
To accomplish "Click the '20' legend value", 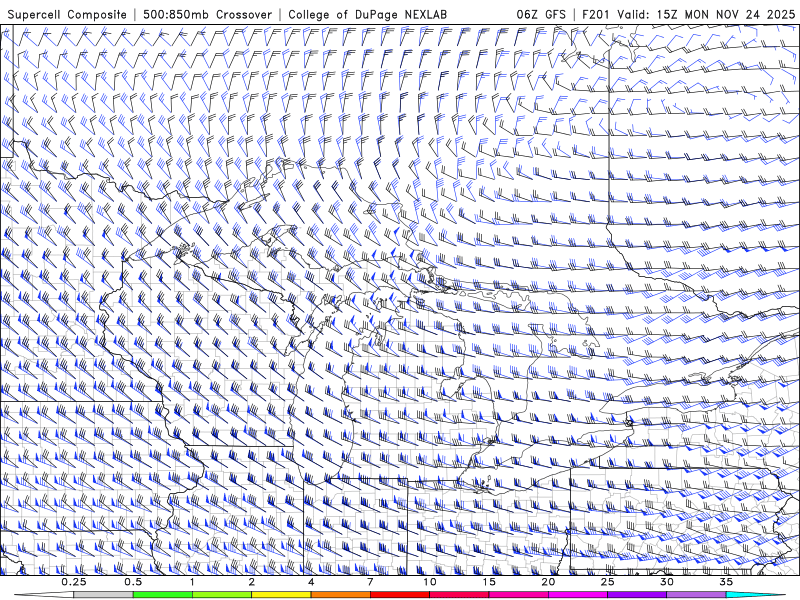I will click(x=548, y=582).
